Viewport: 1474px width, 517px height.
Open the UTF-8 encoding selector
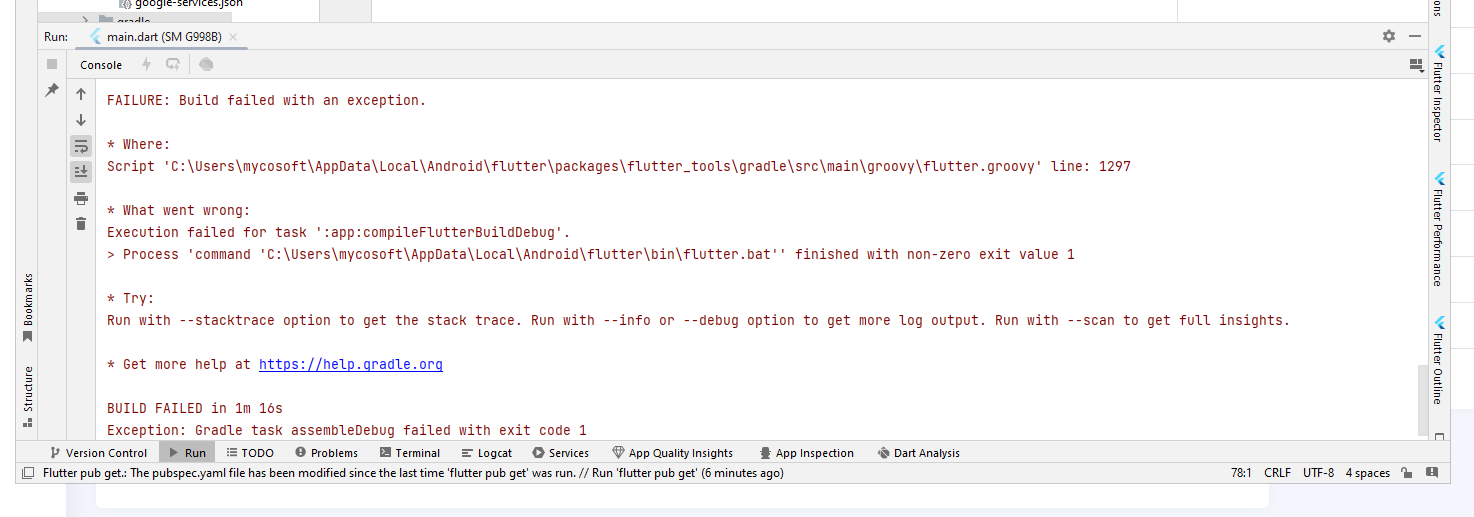point(1318,473)
